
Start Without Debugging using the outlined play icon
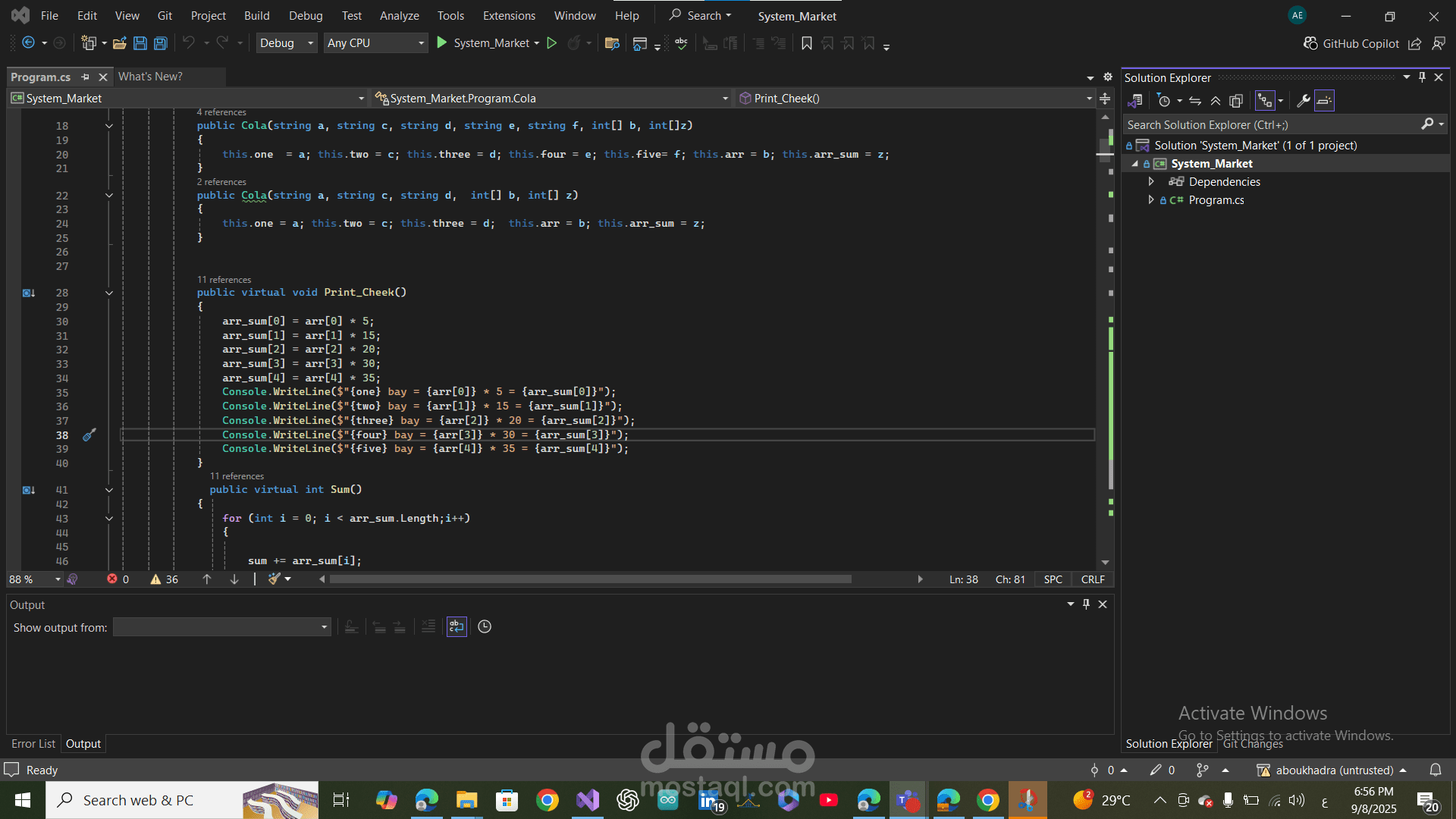tap(552, 43)
